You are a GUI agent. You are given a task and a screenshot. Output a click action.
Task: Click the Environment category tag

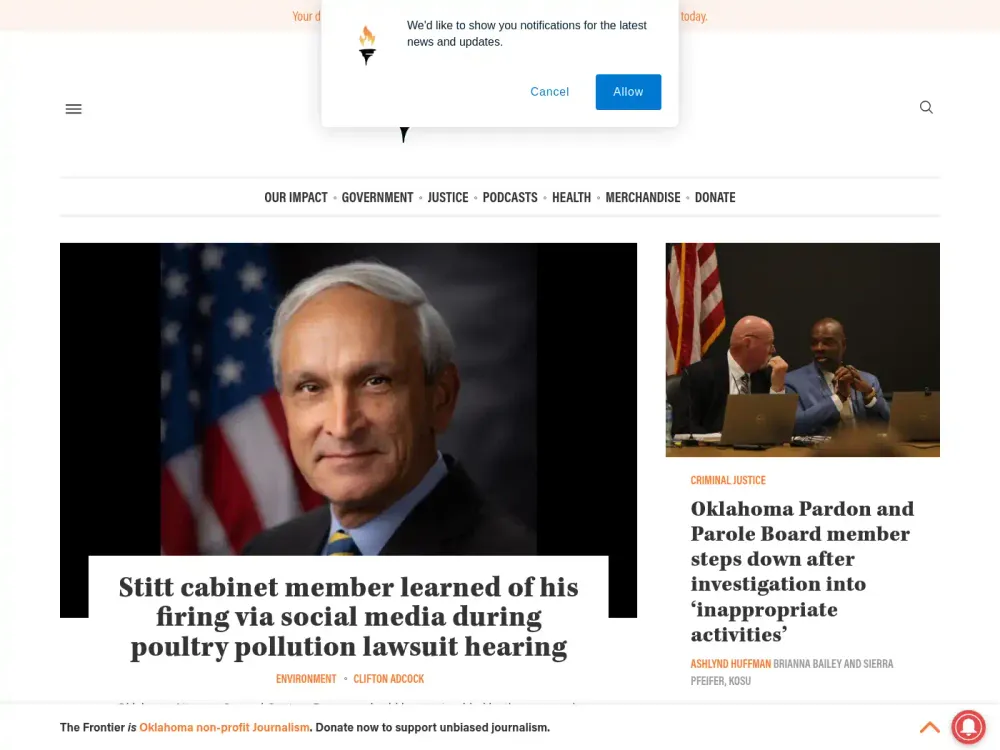(x=306, y=679)
